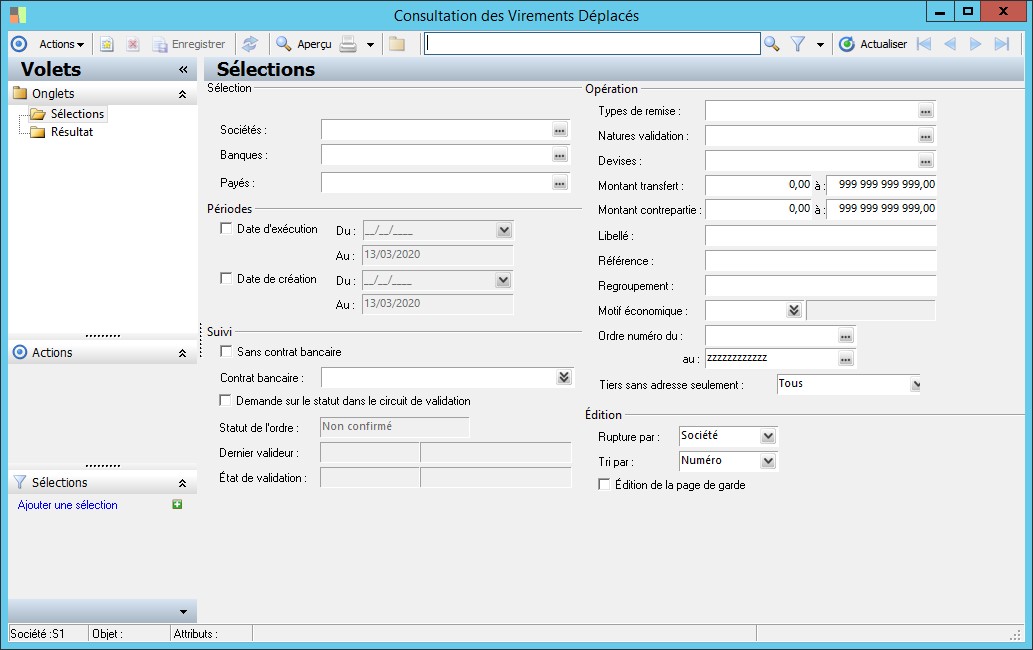Open the Rupture par dropdown

[x=767, y=436]
